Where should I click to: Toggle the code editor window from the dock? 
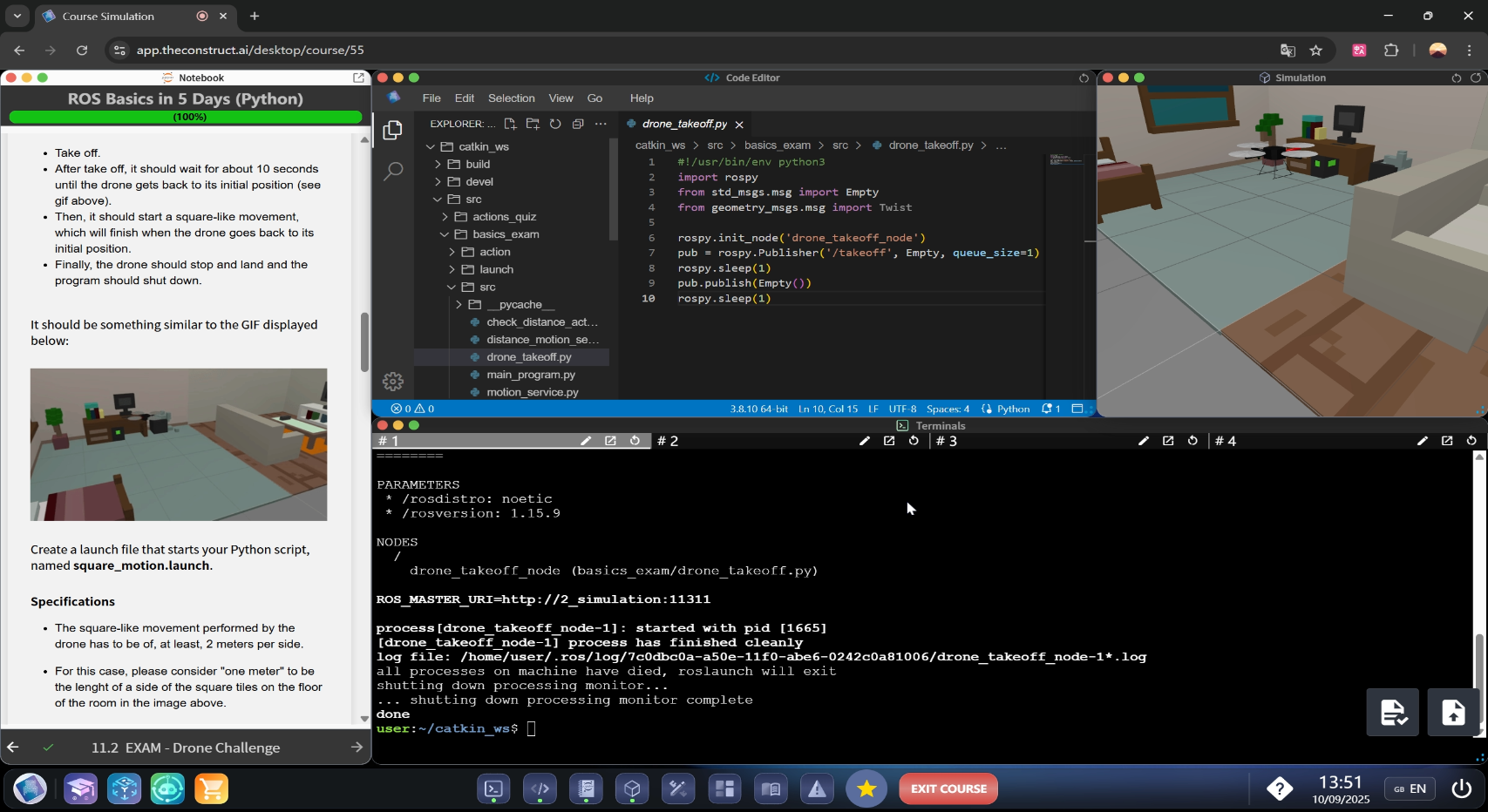(x=540, y=789)
